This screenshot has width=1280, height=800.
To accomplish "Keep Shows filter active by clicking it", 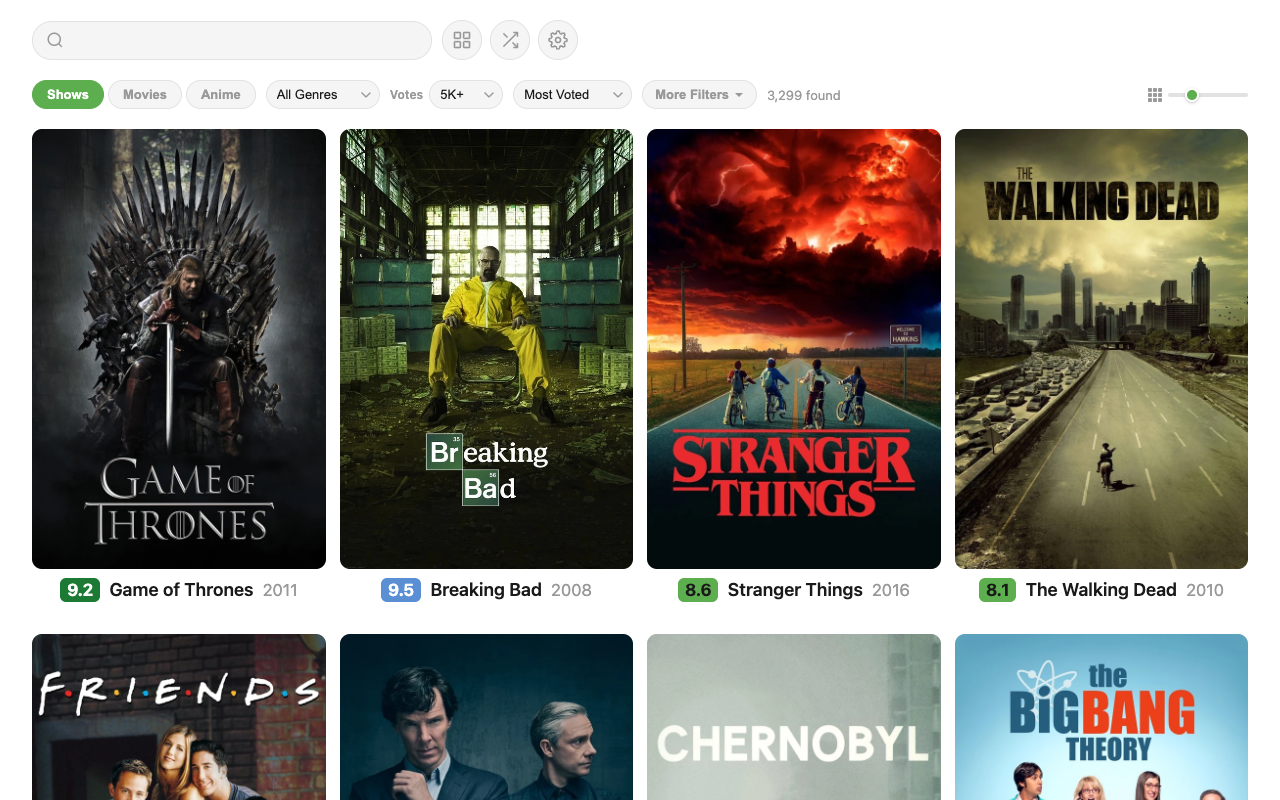I will tap(67, 94).
